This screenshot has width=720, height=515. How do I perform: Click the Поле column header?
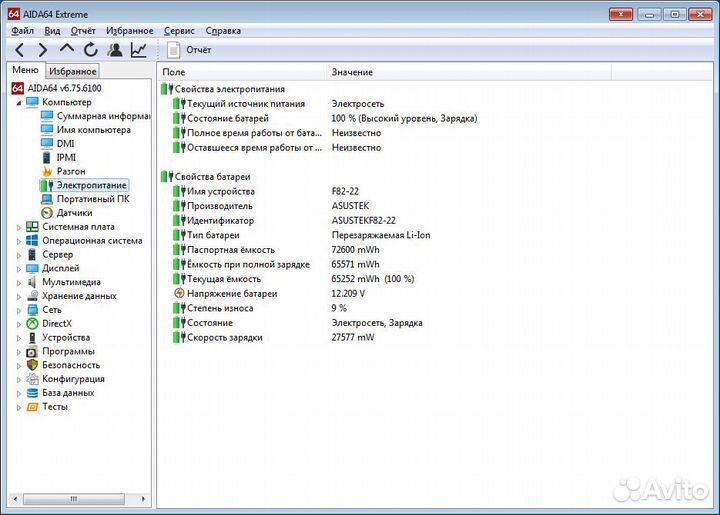coord(174,72)
